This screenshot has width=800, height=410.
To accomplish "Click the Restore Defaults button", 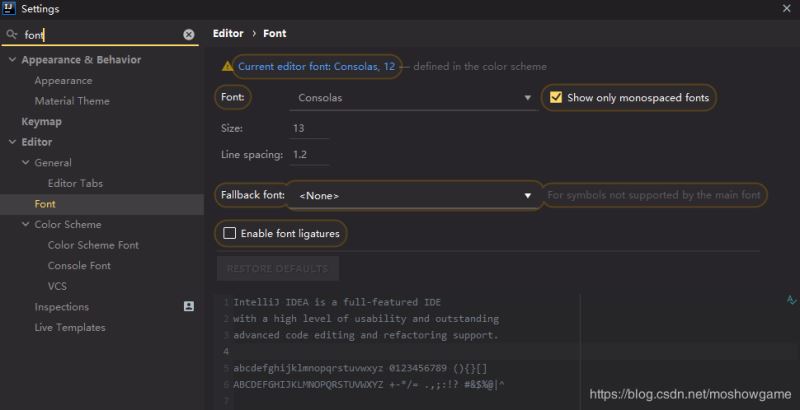I will click(278, 269).
